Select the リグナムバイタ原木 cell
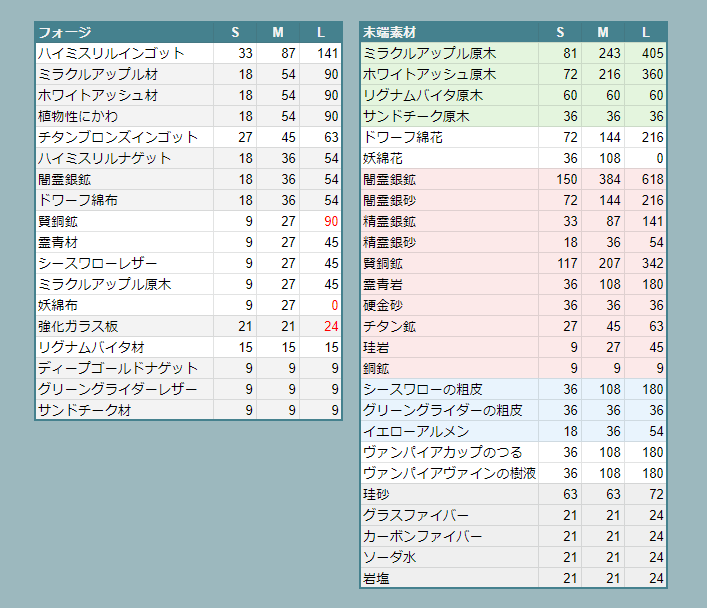The image size is (707, 608). point(450,95)
